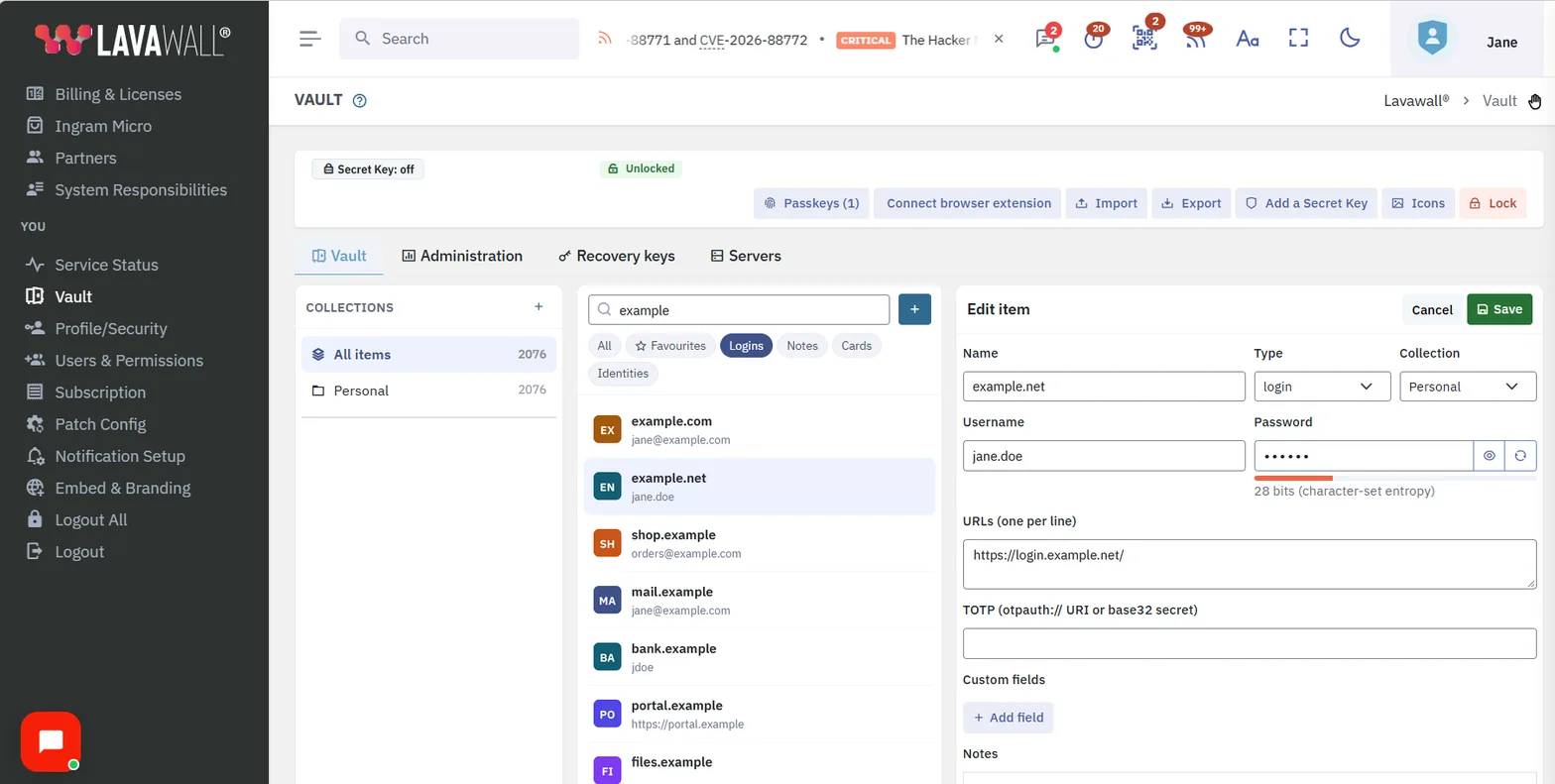
Task: Switch to the Administration tab
Action: tap(462, 256)
